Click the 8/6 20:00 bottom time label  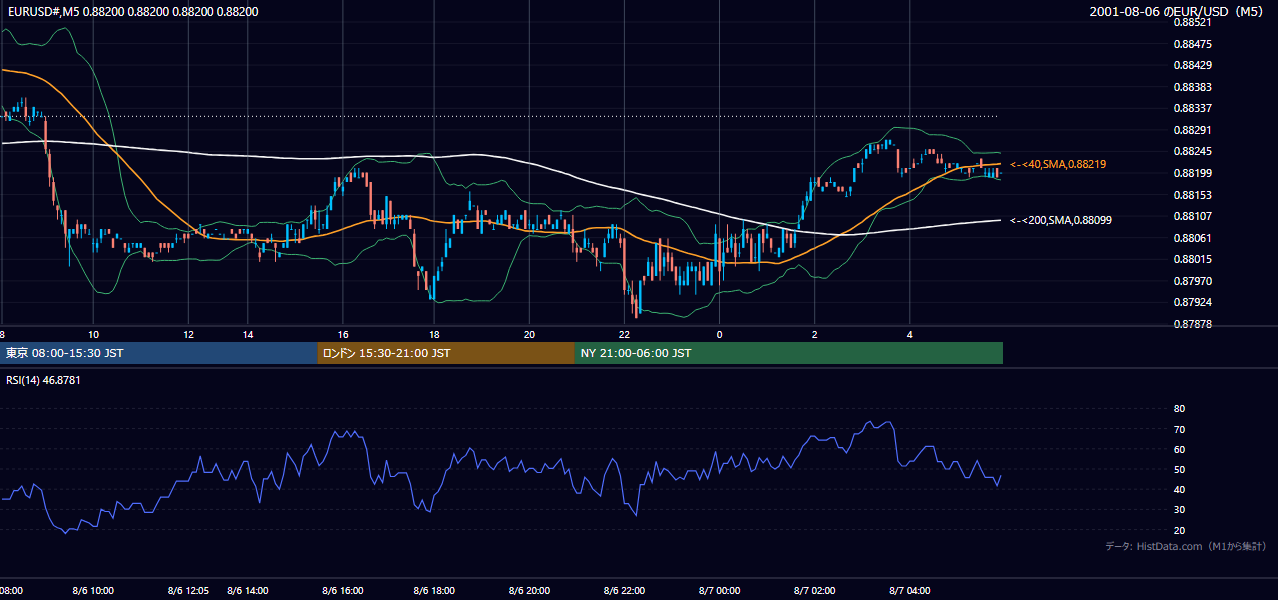click(529, 591)
